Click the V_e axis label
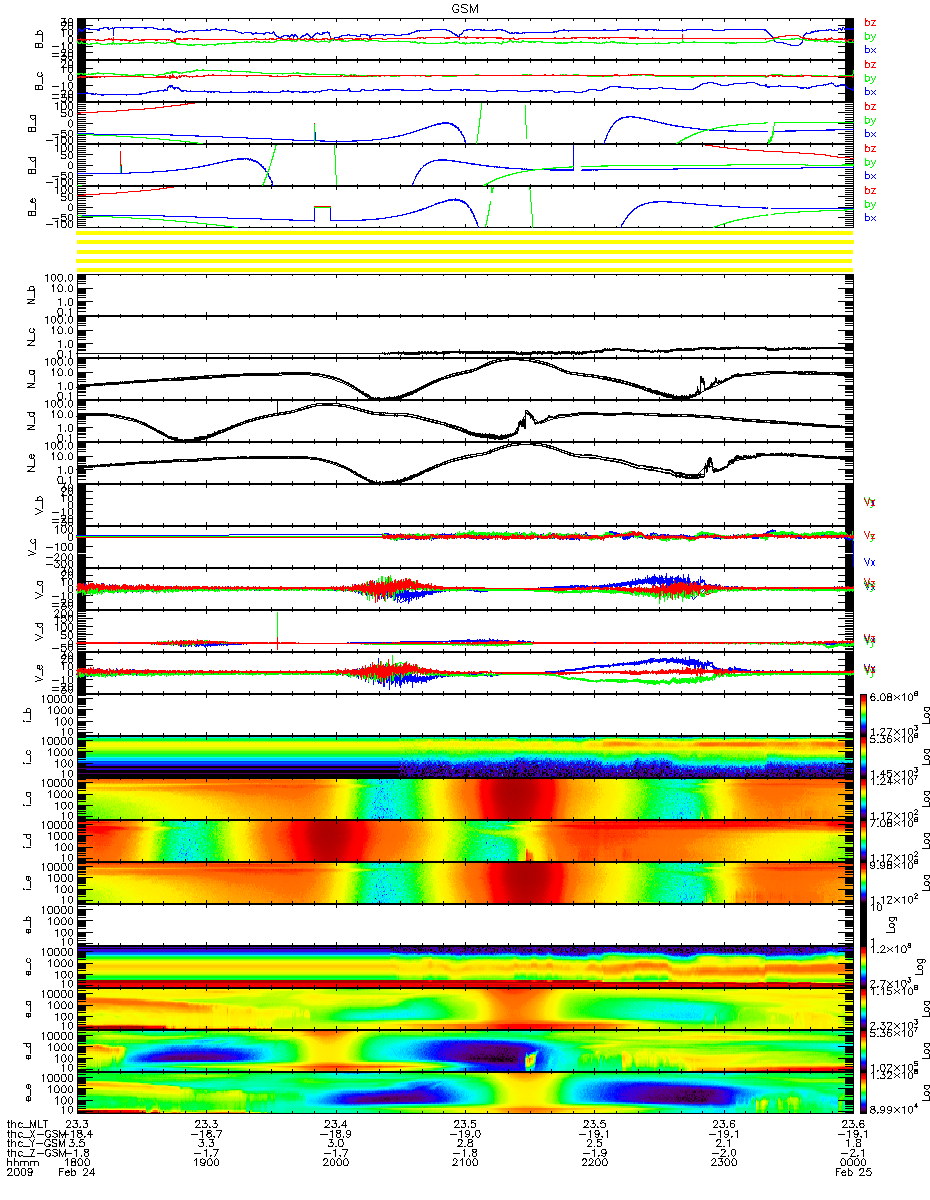Screen dimensions: 930x1200 tap(40, 672)
